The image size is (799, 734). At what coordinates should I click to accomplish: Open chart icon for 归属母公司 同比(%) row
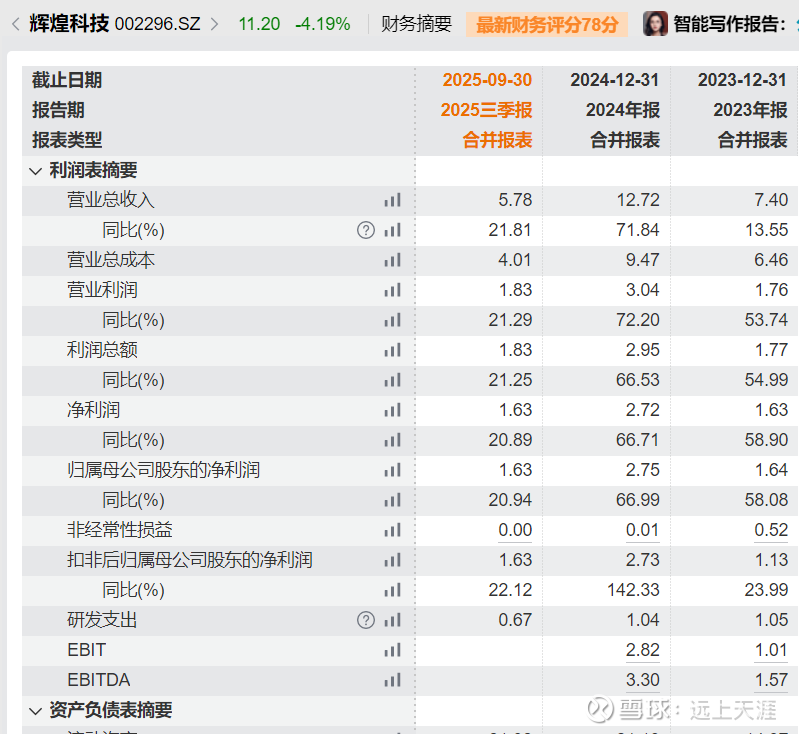click(x=392, y=500)
